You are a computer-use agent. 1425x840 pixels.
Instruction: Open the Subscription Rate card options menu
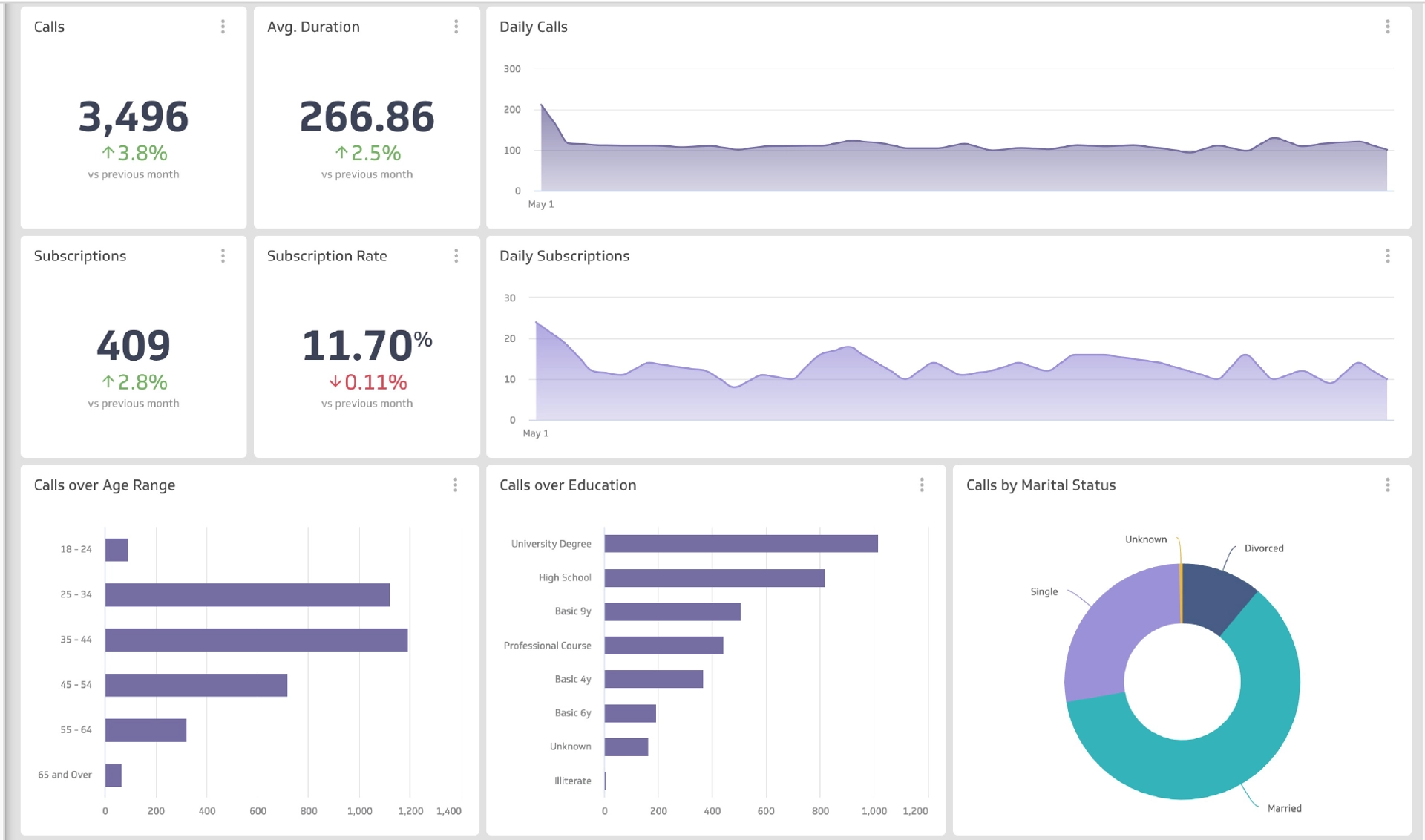(x=456, y=256)
